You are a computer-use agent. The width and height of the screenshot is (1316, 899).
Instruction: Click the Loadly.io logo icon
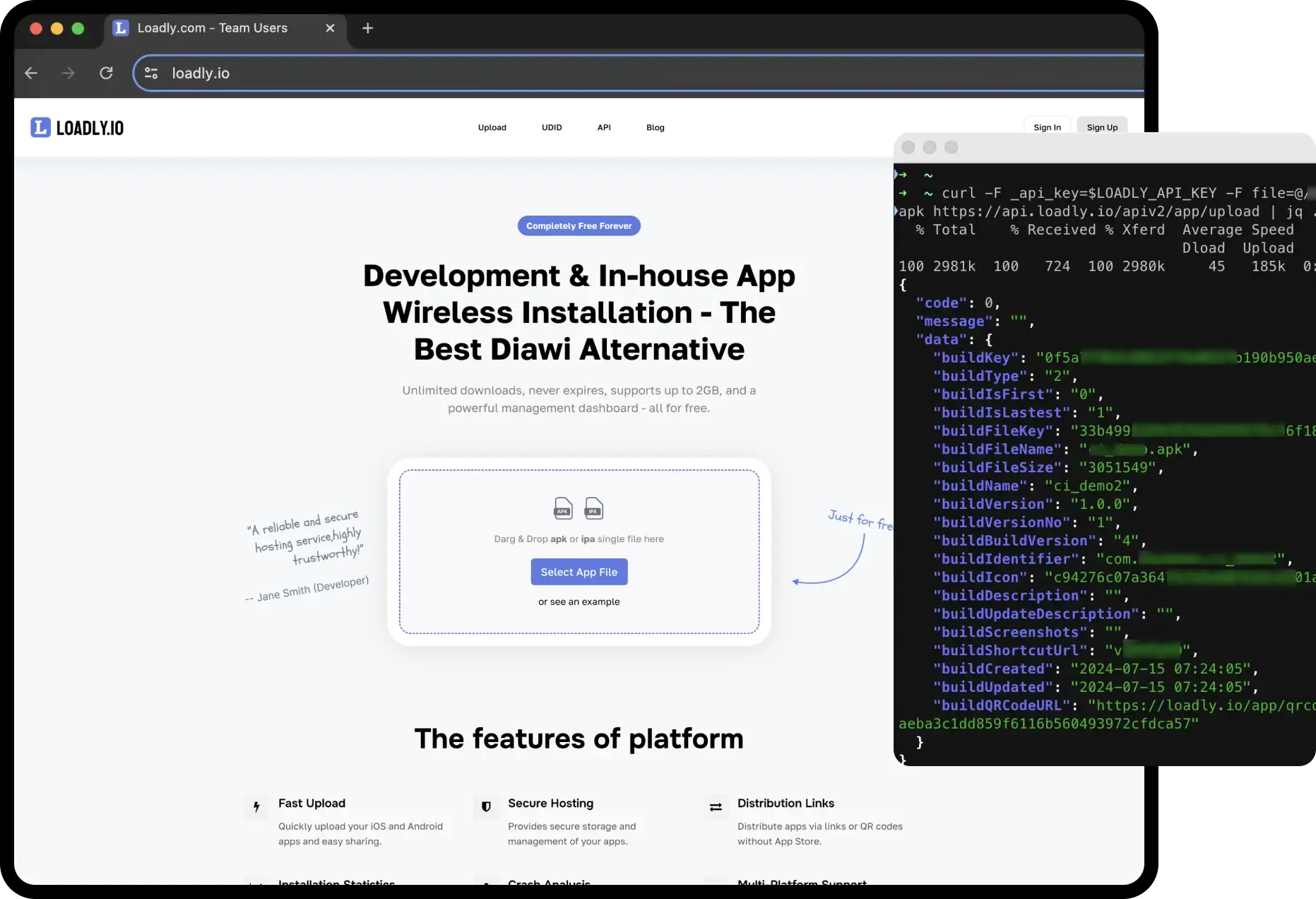41,127
